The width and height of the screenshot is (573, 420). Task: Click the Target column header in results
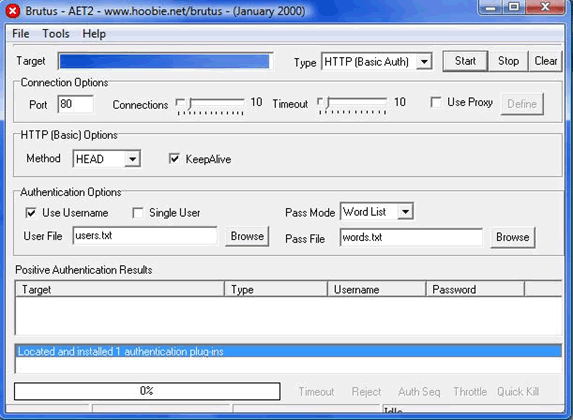click(x=120, y=289)
